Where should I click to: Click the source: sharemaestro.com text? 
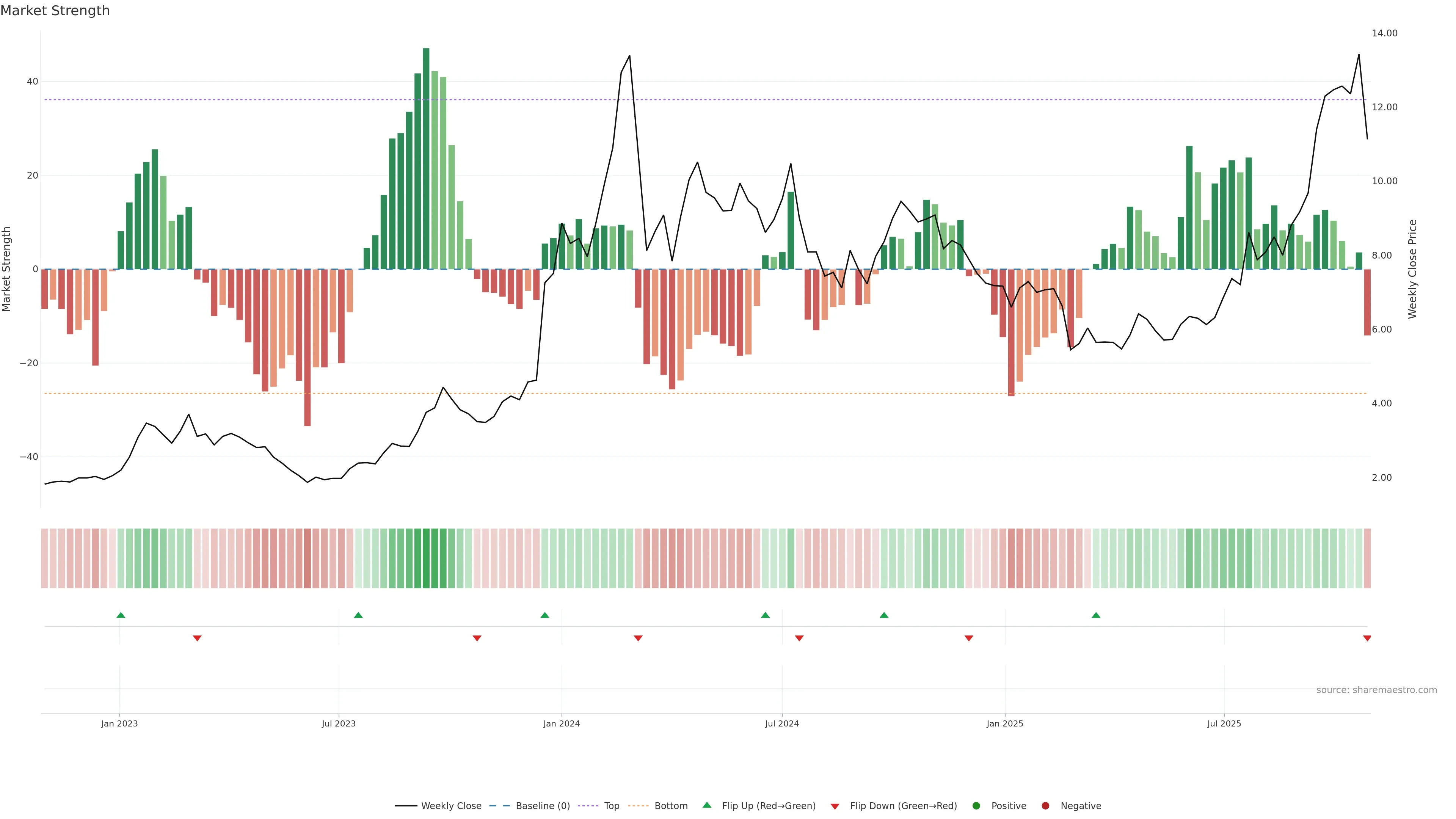point(1376,690)
